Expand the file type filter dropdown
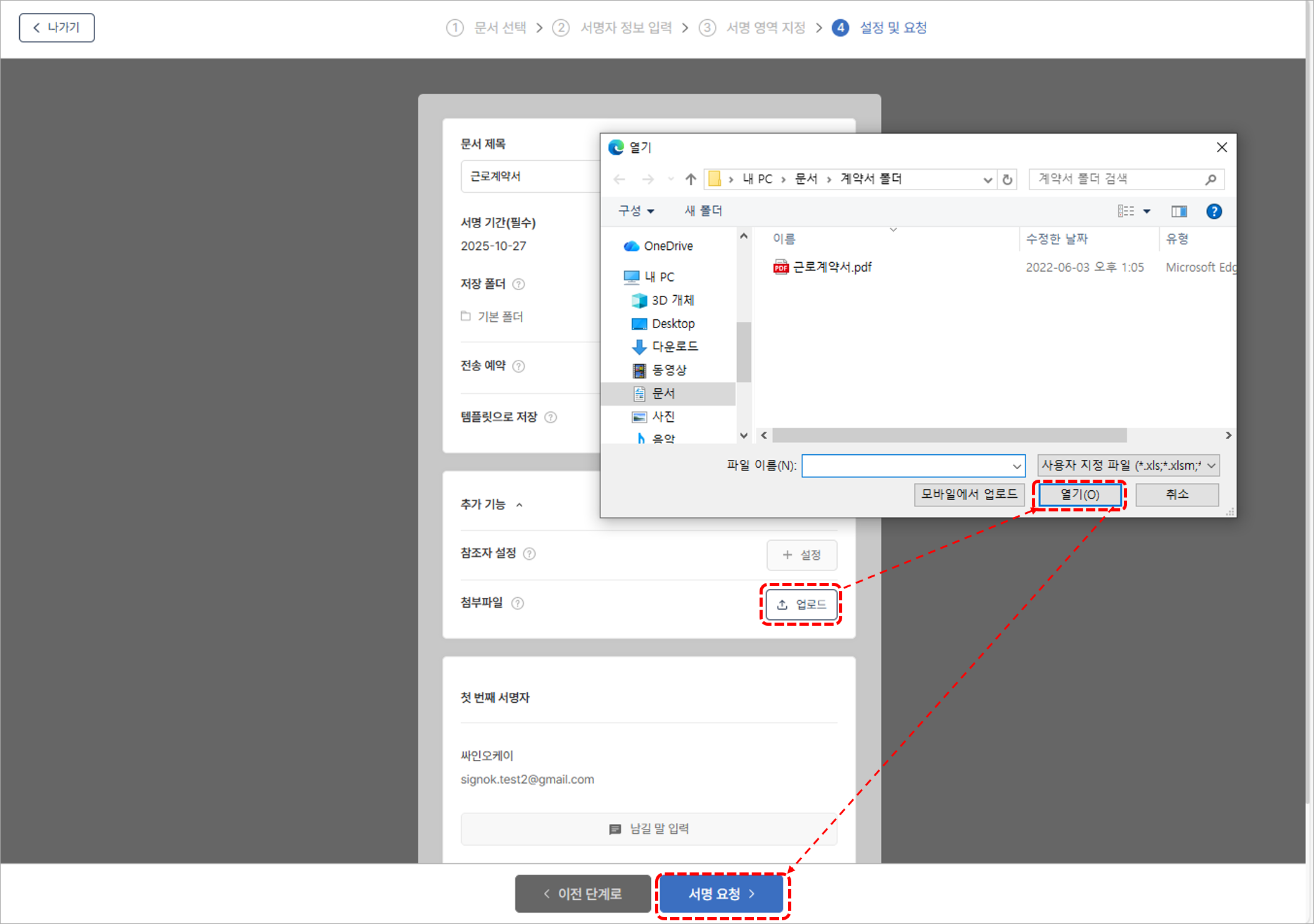 point(1211,465)
